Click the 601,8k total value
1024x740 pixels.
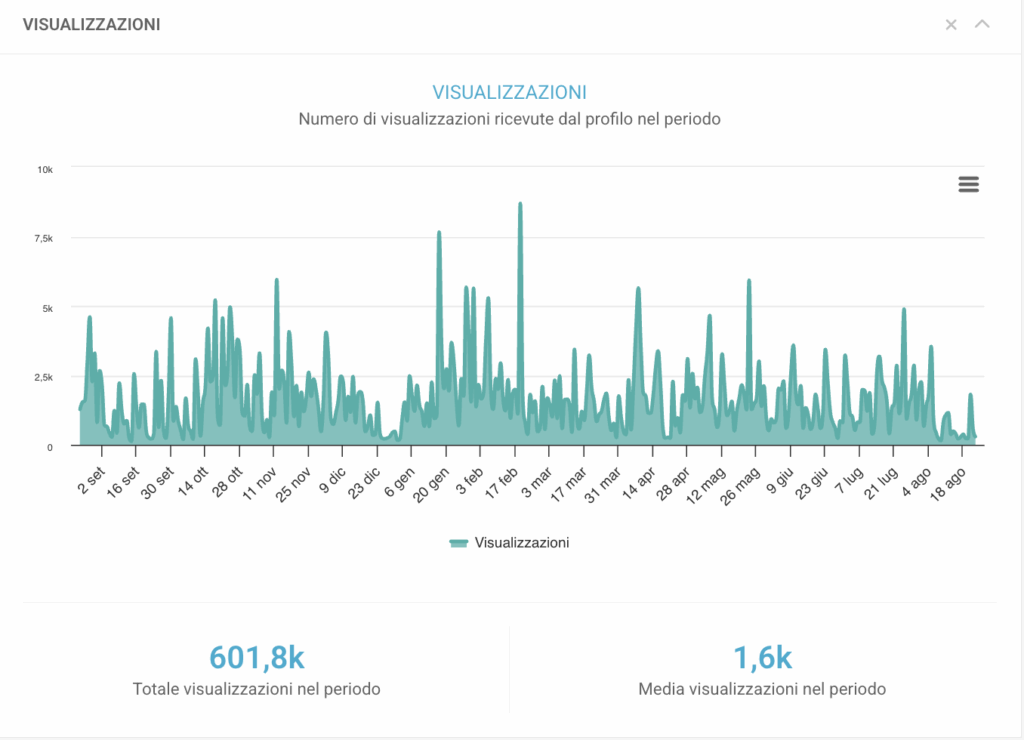pos(257,657)
